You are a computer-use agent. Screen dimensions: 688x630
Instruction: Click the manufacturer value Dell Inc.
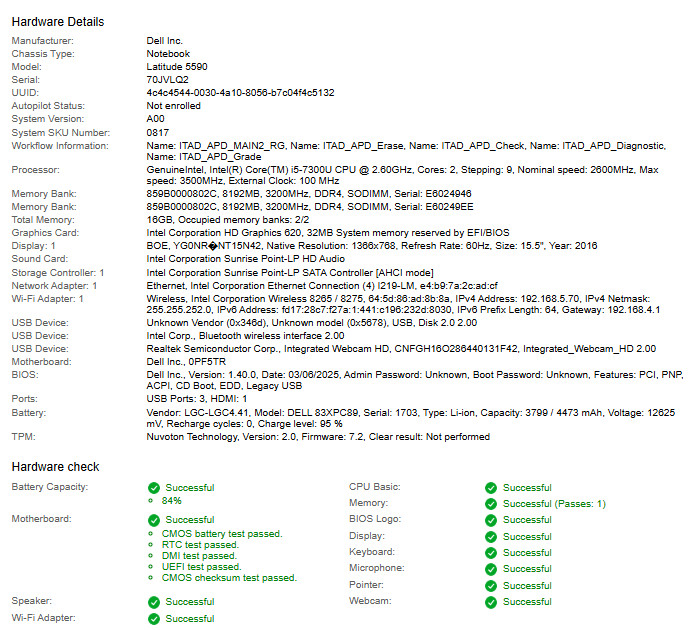coord(165,41)
